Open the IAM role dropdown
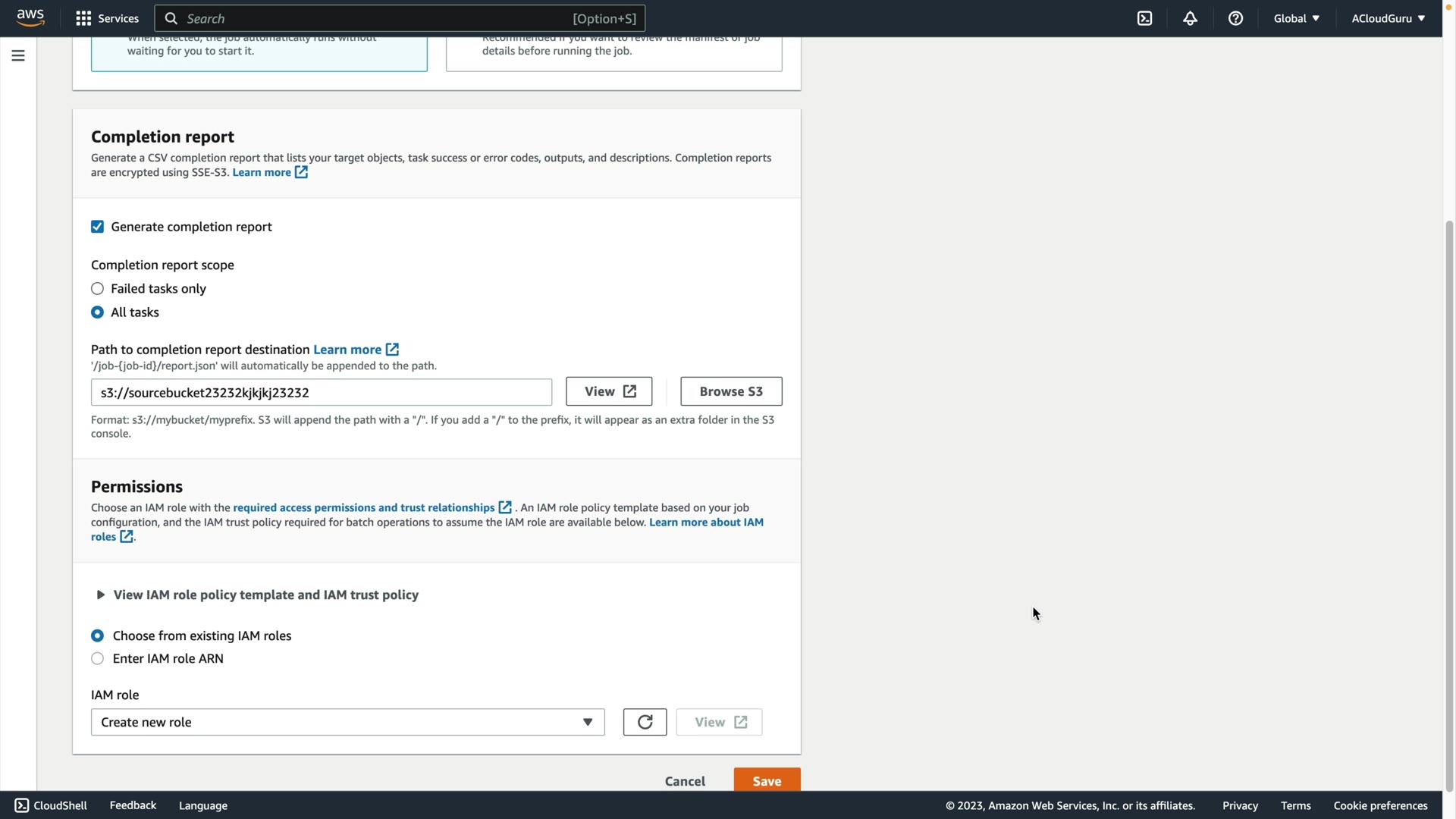This screenshot has height=819, width=1456. (x=347, y=722)
